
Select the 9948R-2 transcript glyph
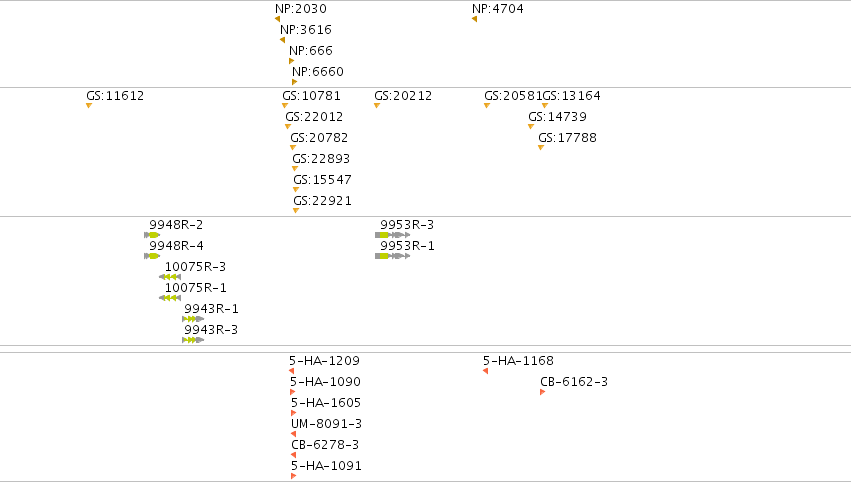tap(152, 235)
